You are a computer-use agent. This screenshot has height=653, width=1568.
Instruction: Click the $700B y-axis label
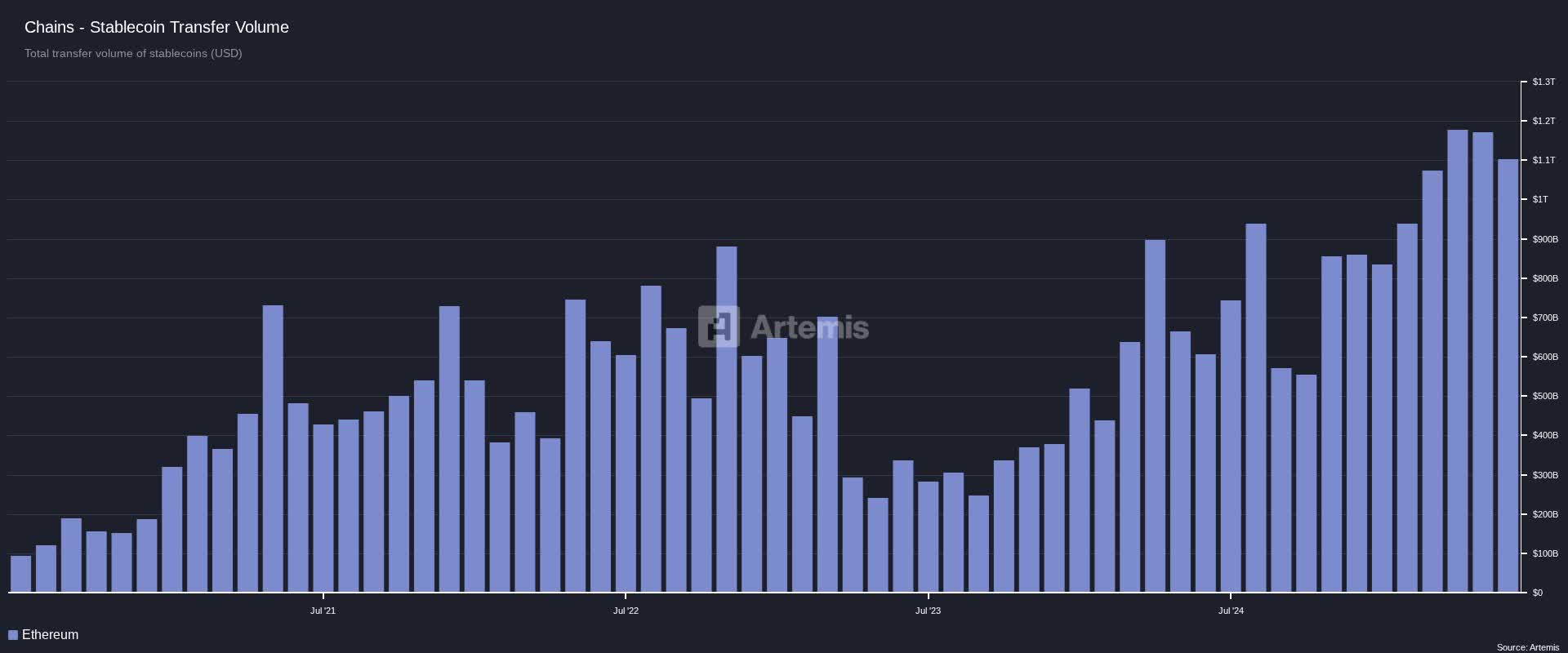point(1545,318)
